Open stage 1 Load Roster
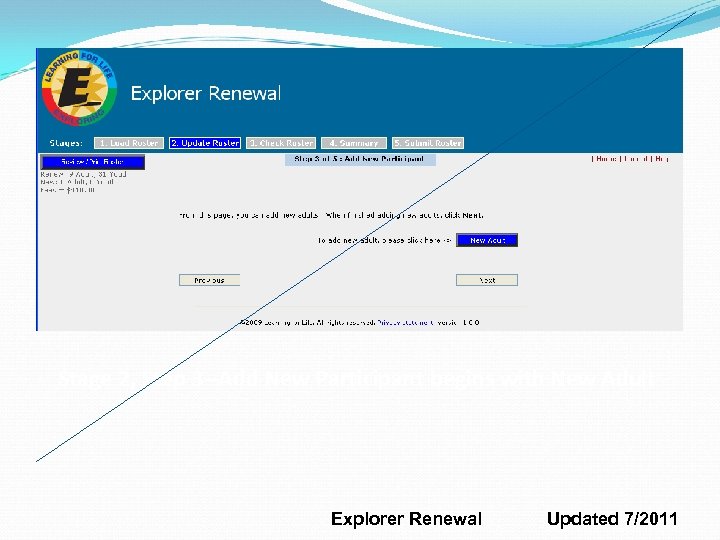720x540 pixels. pos(129,143)
